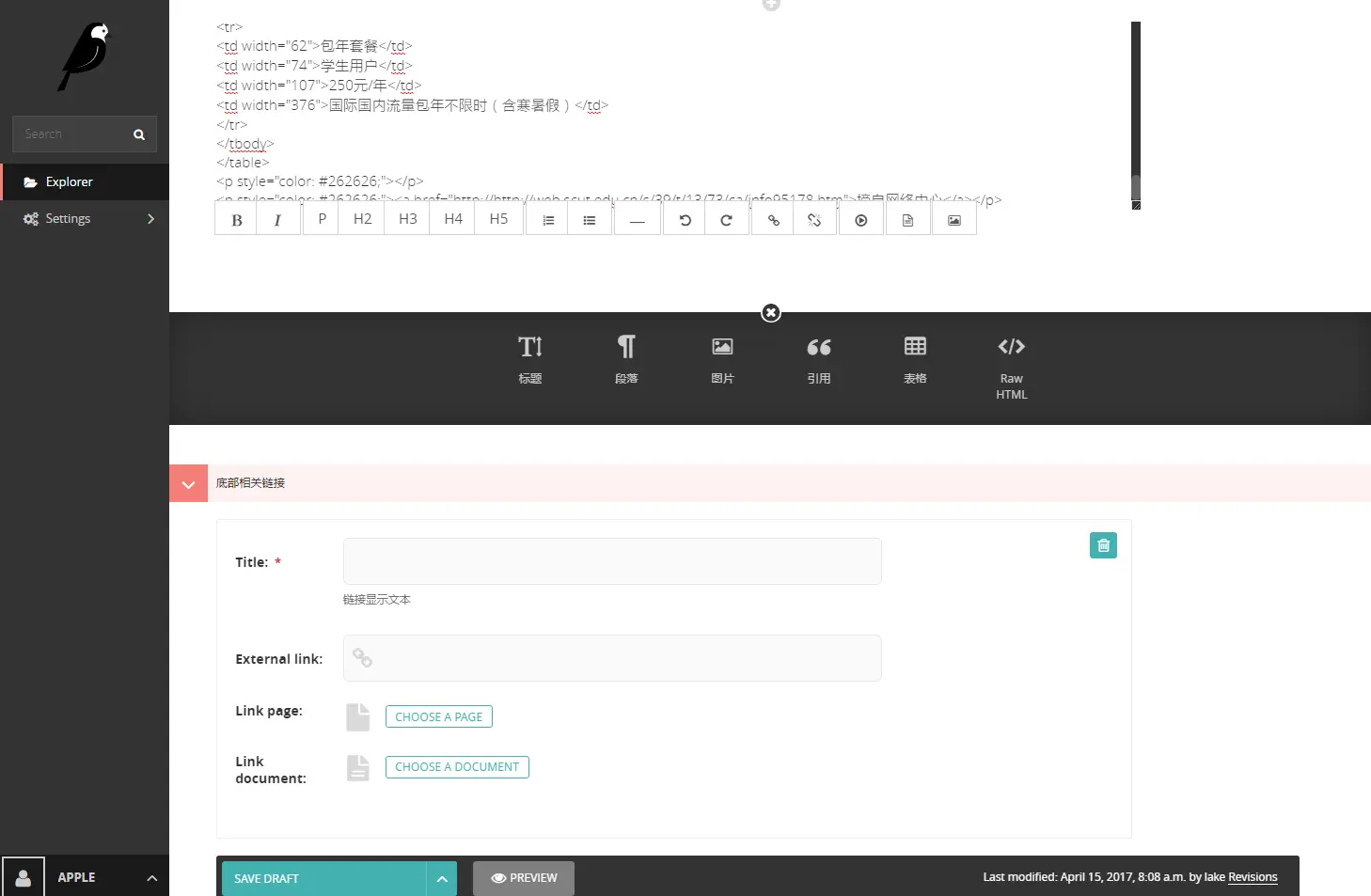Viewport: 1371px width, 896px height.
Task: Expand save options arrow beside Save Draft
Action: pos(442,878)
